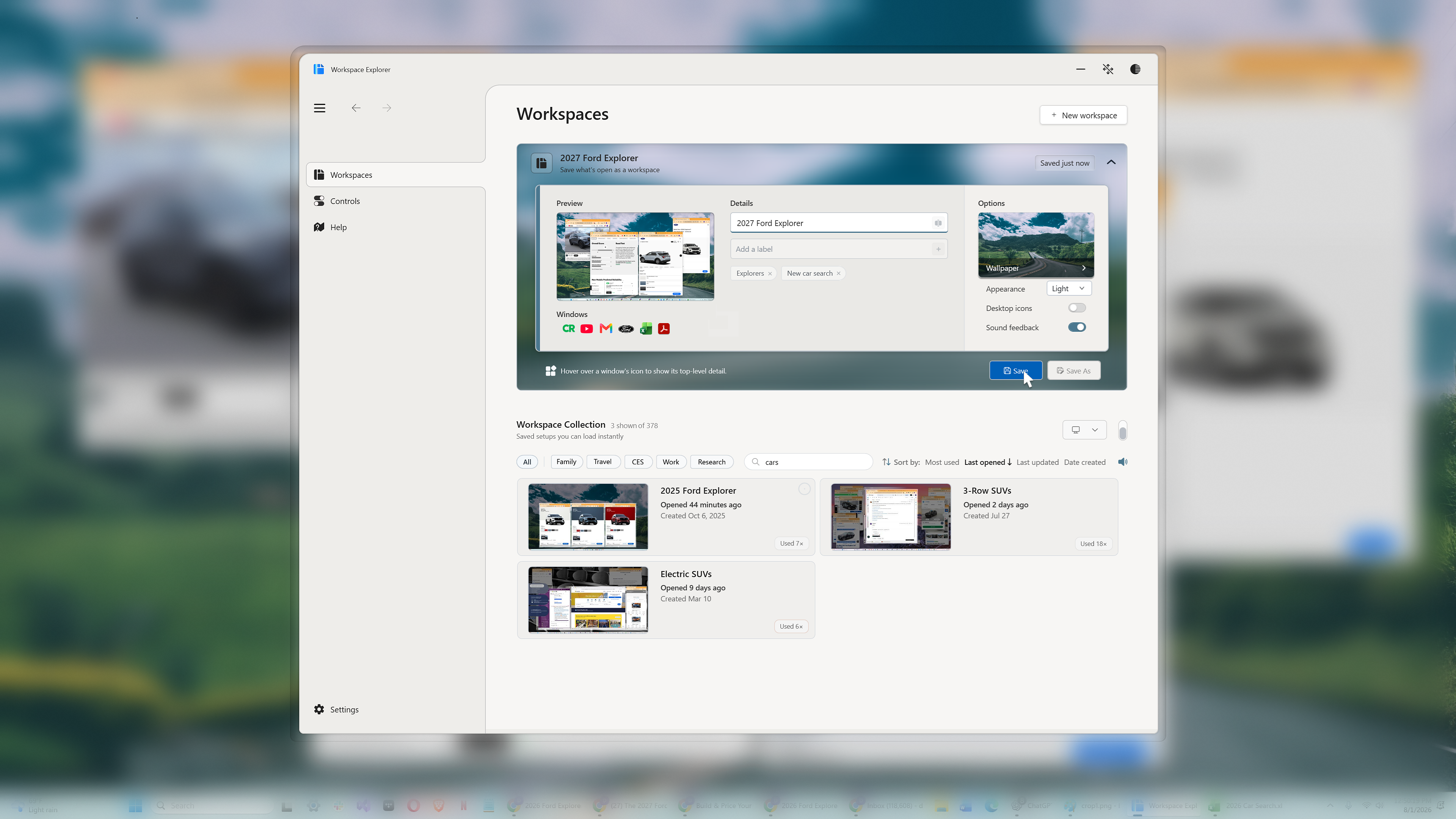The image size is (1456, 819).
Task: Select the Work filter tab
Action: [671, 462]
